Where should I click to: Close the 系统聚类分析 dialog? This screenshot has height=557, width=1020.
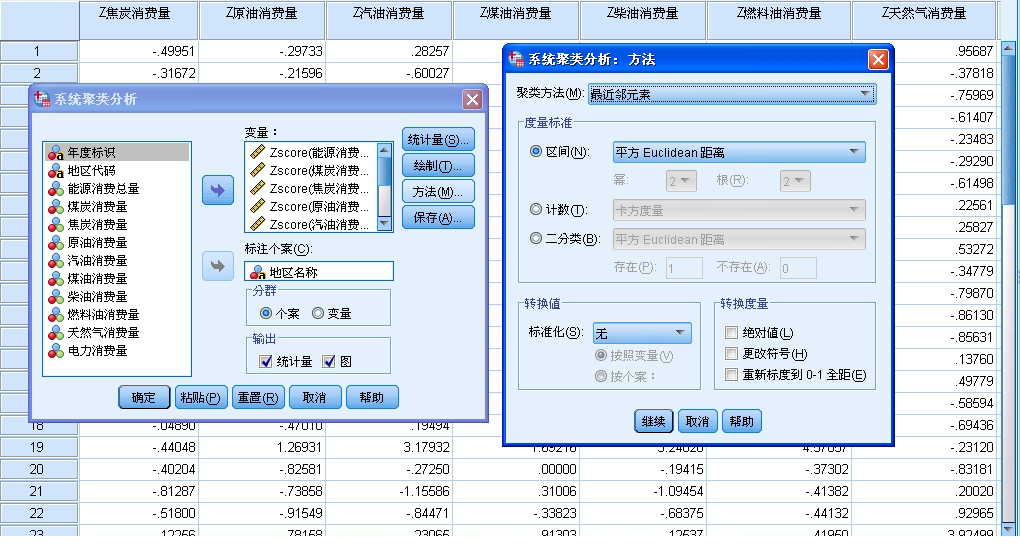[472, 100]
